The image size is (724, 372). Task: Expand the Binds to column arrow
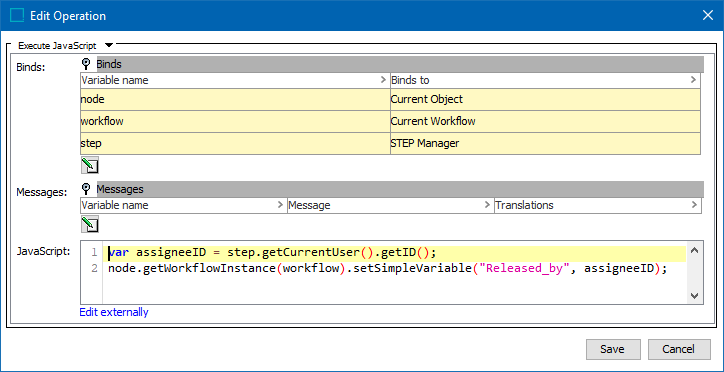pos(693,80)
